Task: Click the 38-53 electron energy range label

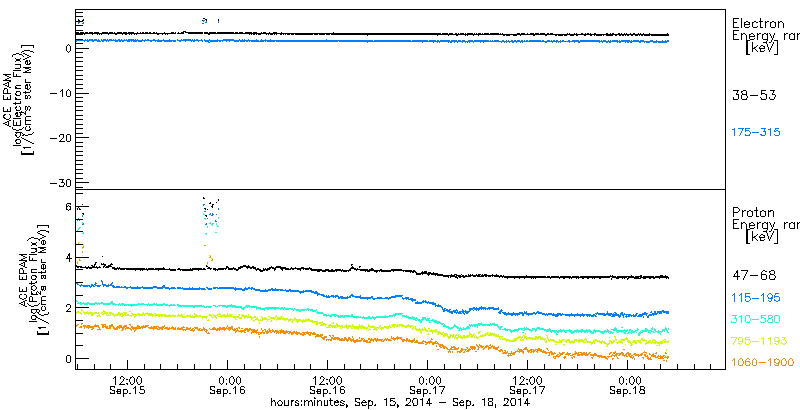Action: click(x=754, y=95)
